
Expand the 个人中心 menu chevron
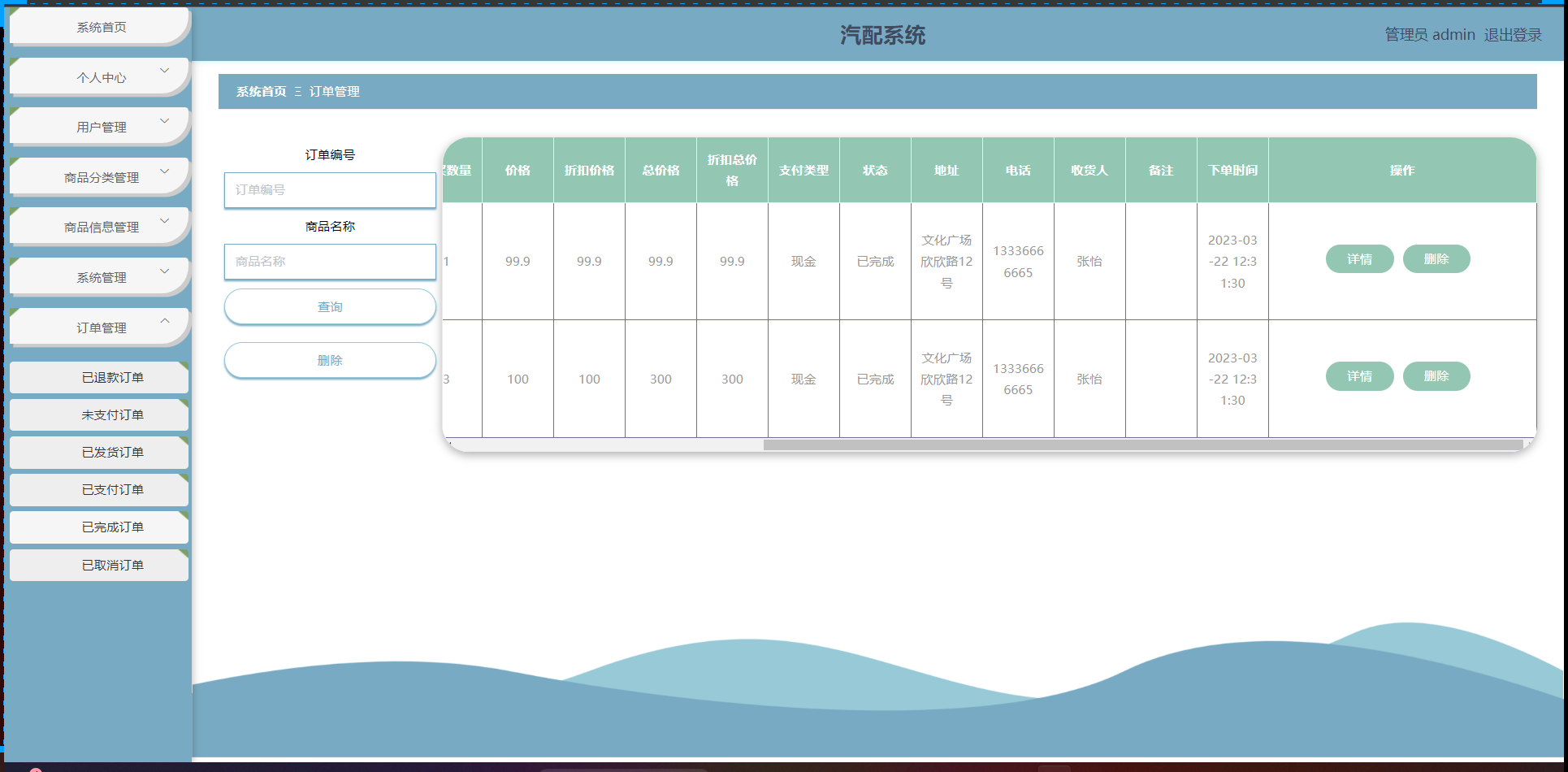pos(165,72)
